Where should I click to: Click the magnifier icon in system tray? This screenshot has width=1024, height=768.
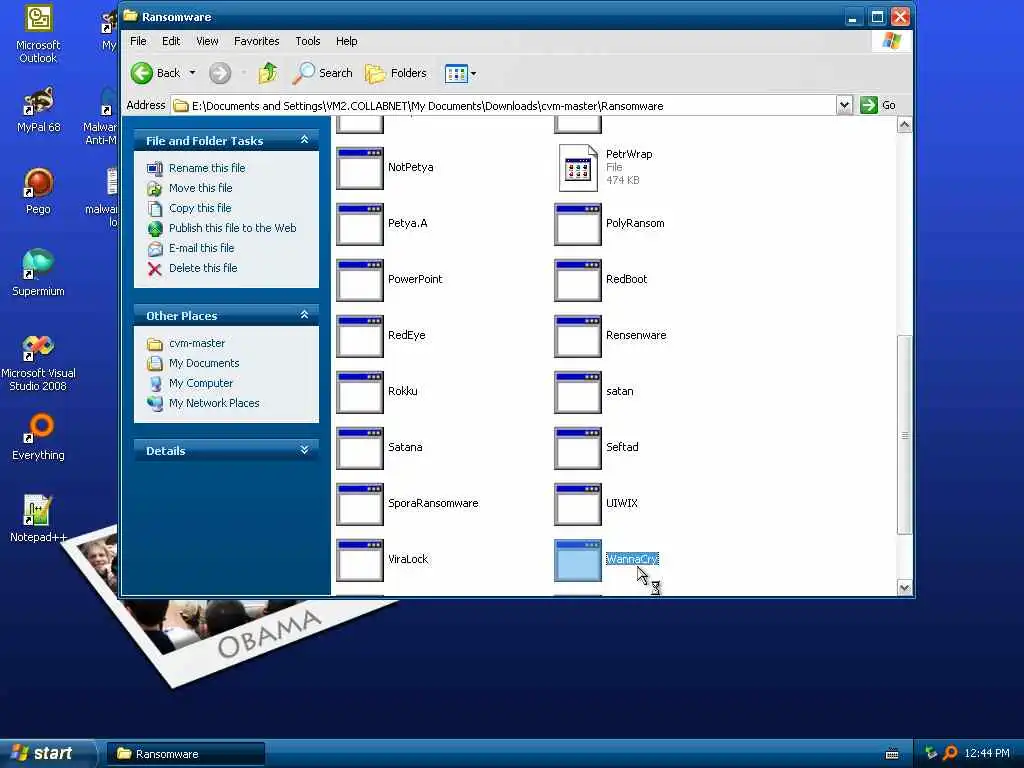(x=950, y=753)
